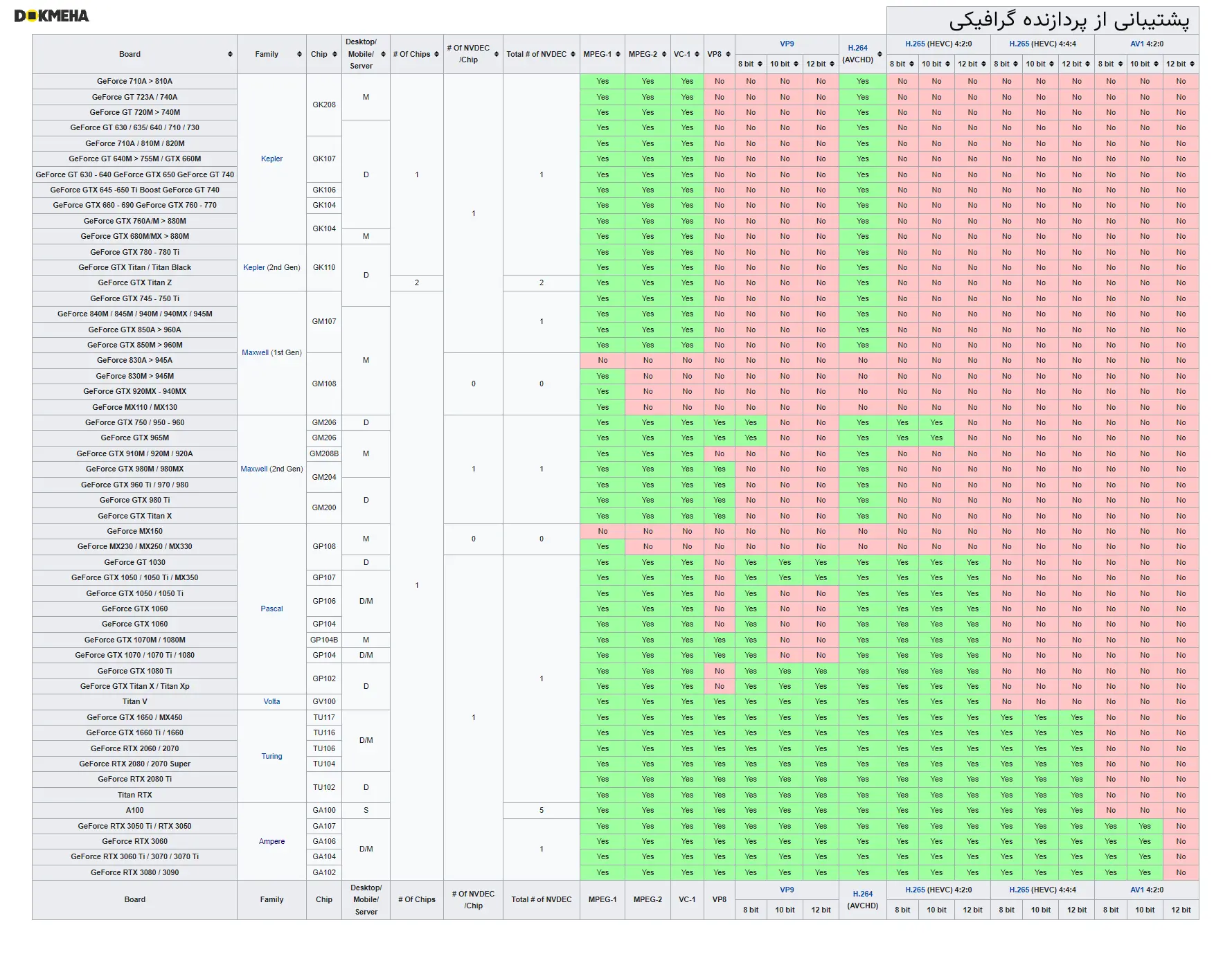Open the Pascal family link

point(271,609)
